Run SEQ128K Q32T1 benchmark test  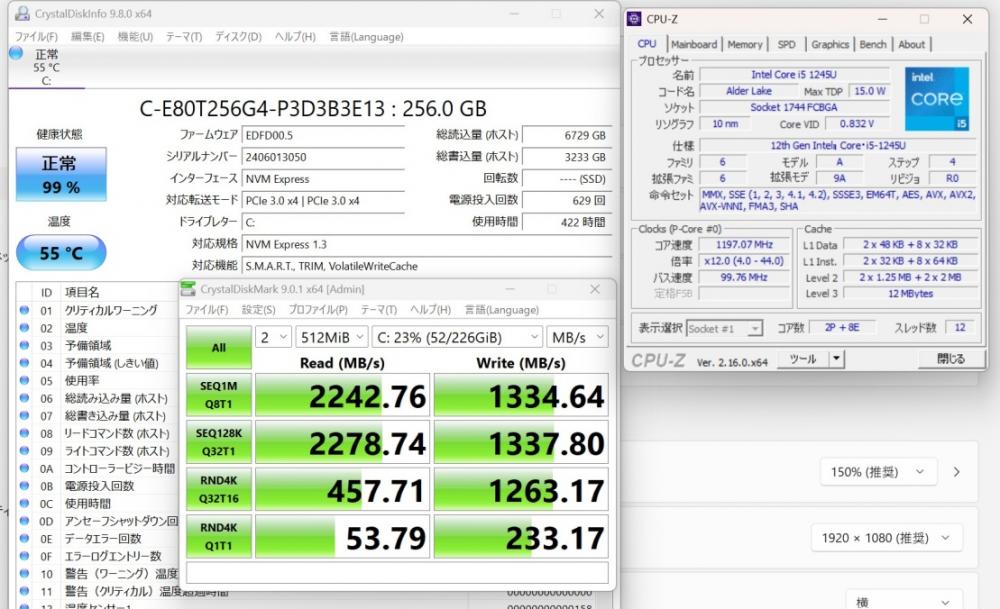pyautogui.click(x=219, y=442)
